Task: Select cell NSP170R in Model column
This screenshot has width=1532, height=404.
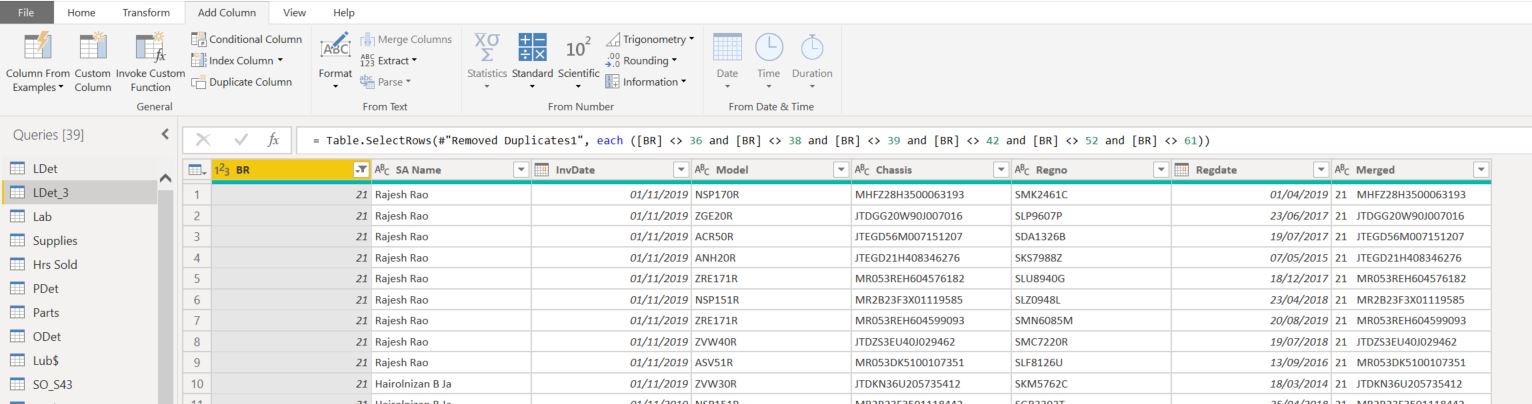Action: pos(771,194)
